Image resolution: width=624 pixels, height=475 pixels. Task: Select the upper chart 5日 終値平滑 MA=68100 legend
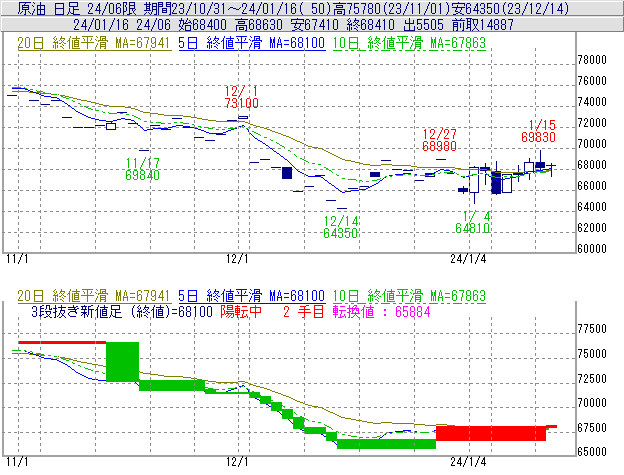252,43
